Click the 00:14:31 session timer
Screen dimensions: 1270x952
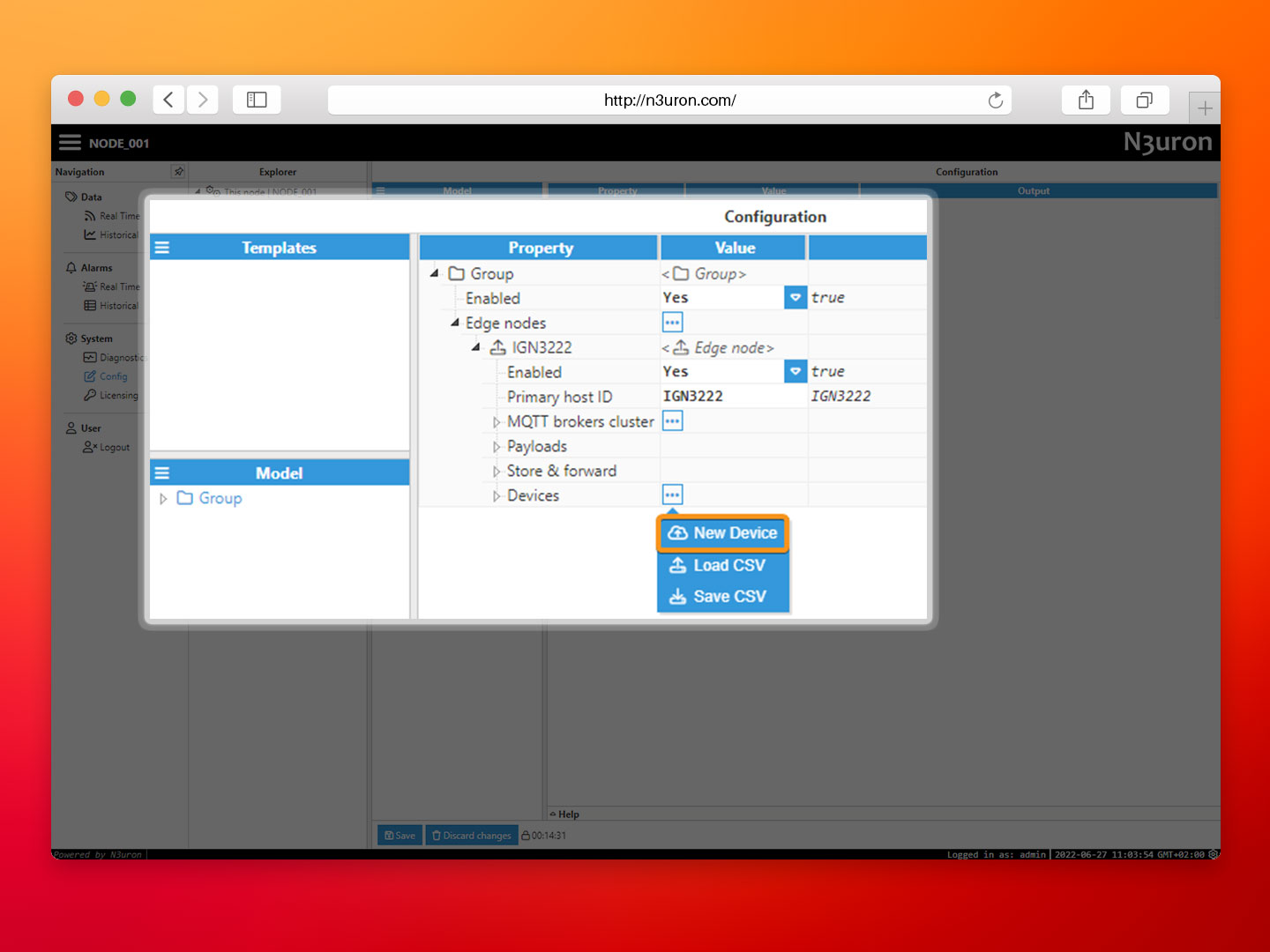544,836
